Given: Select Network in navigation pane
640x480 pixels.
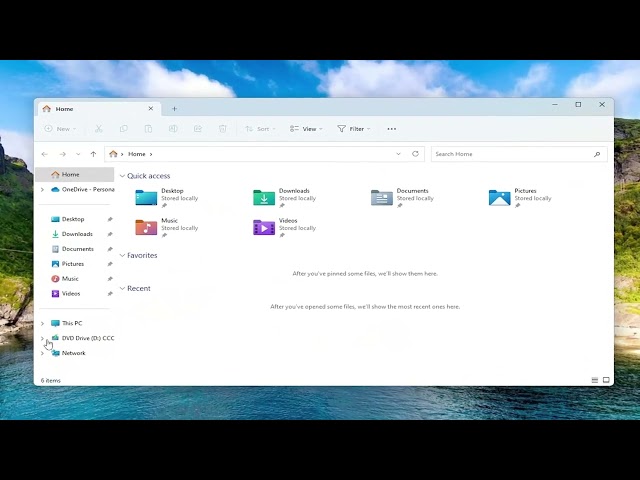Looking at the screenshot, I should point(75,353).
